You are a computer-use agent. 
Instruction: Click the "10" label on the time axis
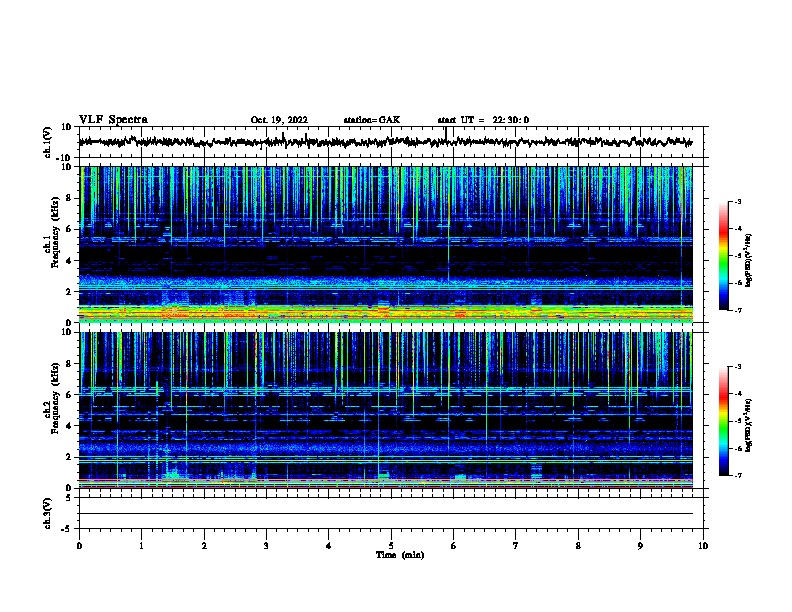[703, 546]
